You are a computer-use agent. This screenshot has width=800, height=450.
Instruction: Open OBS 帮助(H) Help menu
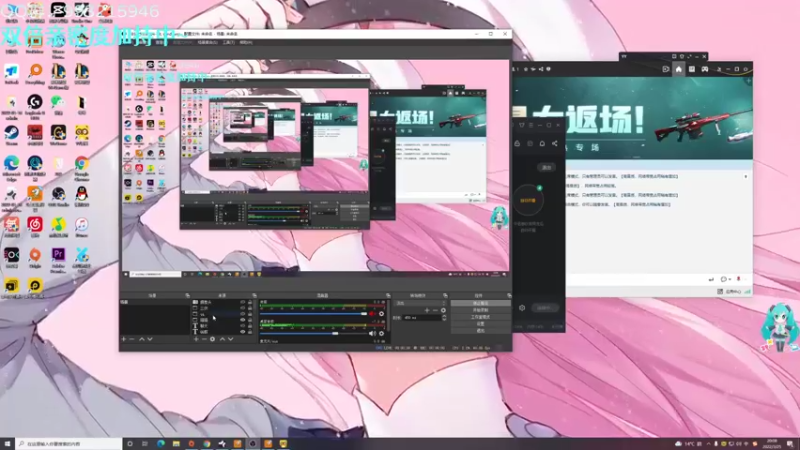point(246,42)
